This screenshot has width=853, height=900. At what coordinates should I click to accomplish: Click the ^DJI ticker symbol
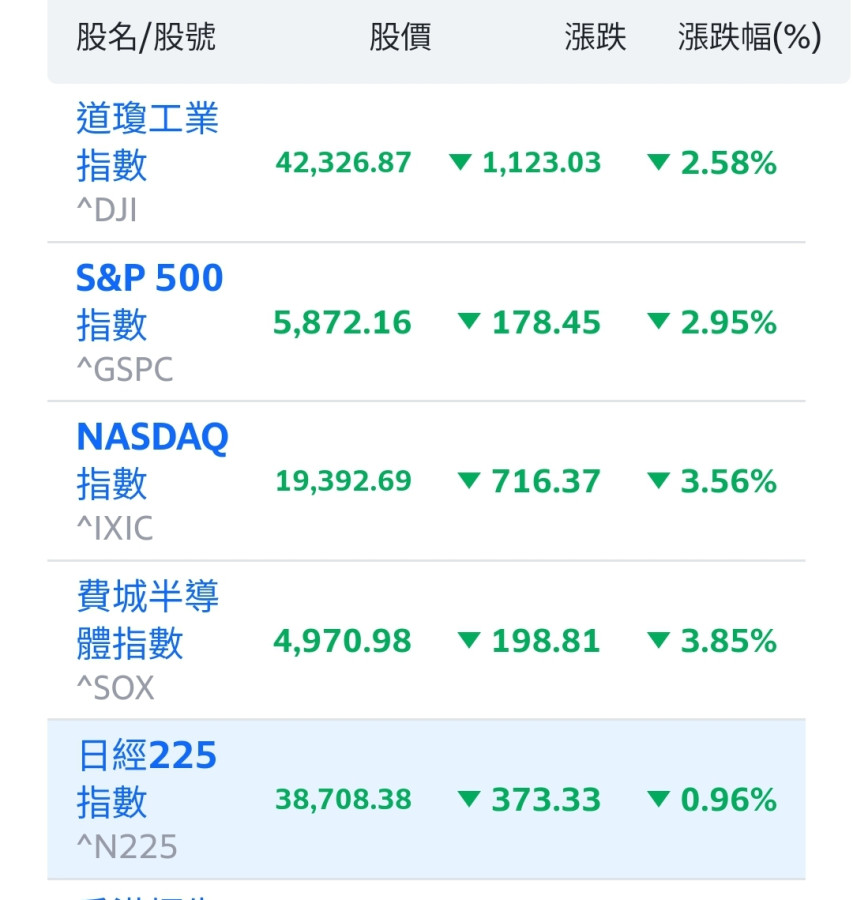click(x=107, y=210)
